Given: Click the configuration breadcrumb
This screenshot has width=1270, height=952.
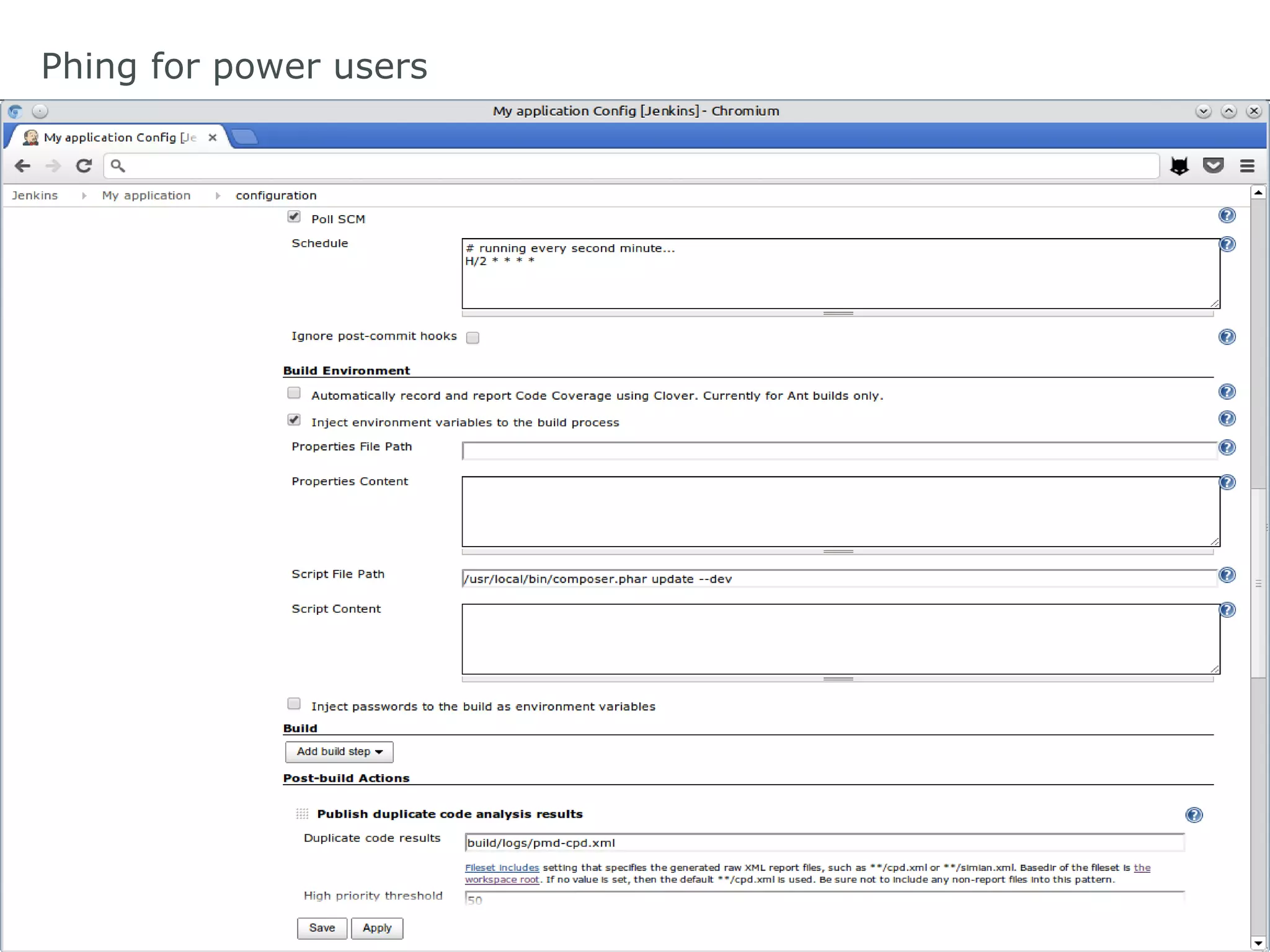Looking at the screenshot, I should pos(276,195).
